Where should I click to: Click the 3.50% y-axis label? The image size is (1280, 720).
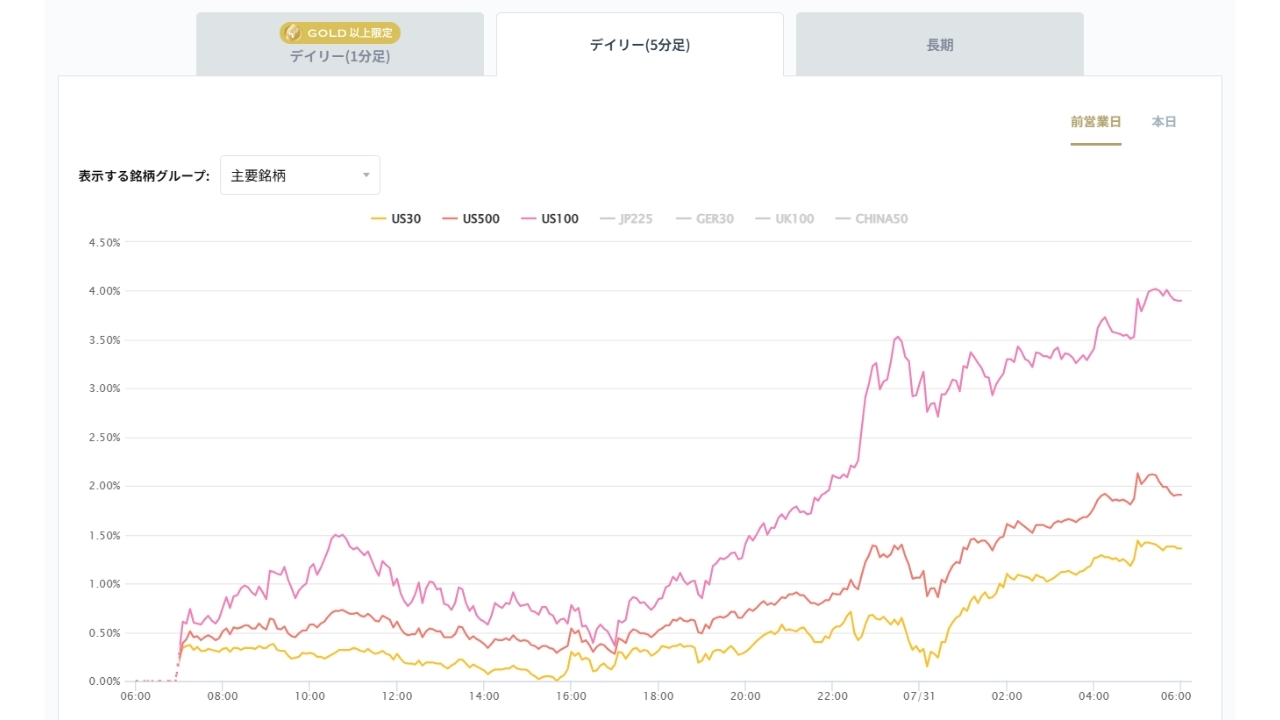click(x=105, y=340)
